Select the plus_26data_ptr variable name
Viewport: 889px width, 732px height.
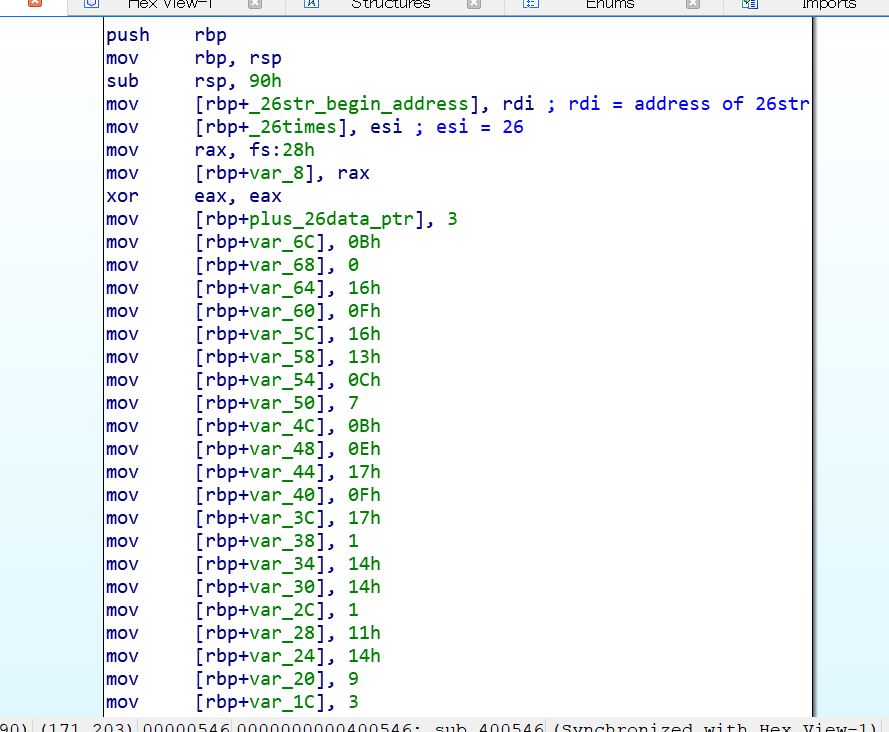pyautogui.click(x=331, y=219)
